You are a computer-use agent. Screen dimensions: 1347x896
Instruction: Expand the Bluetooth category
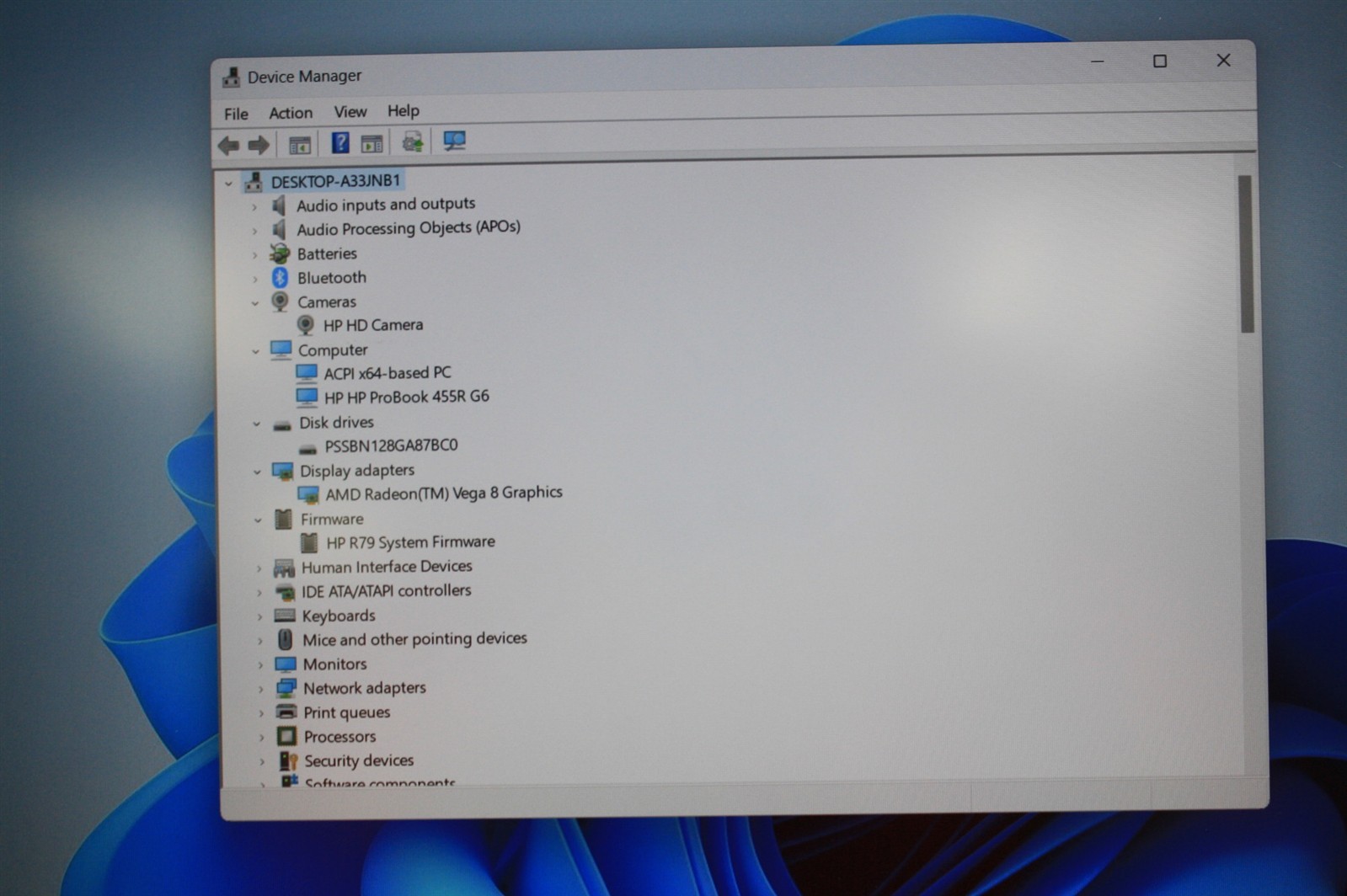[x=254, y=279]
